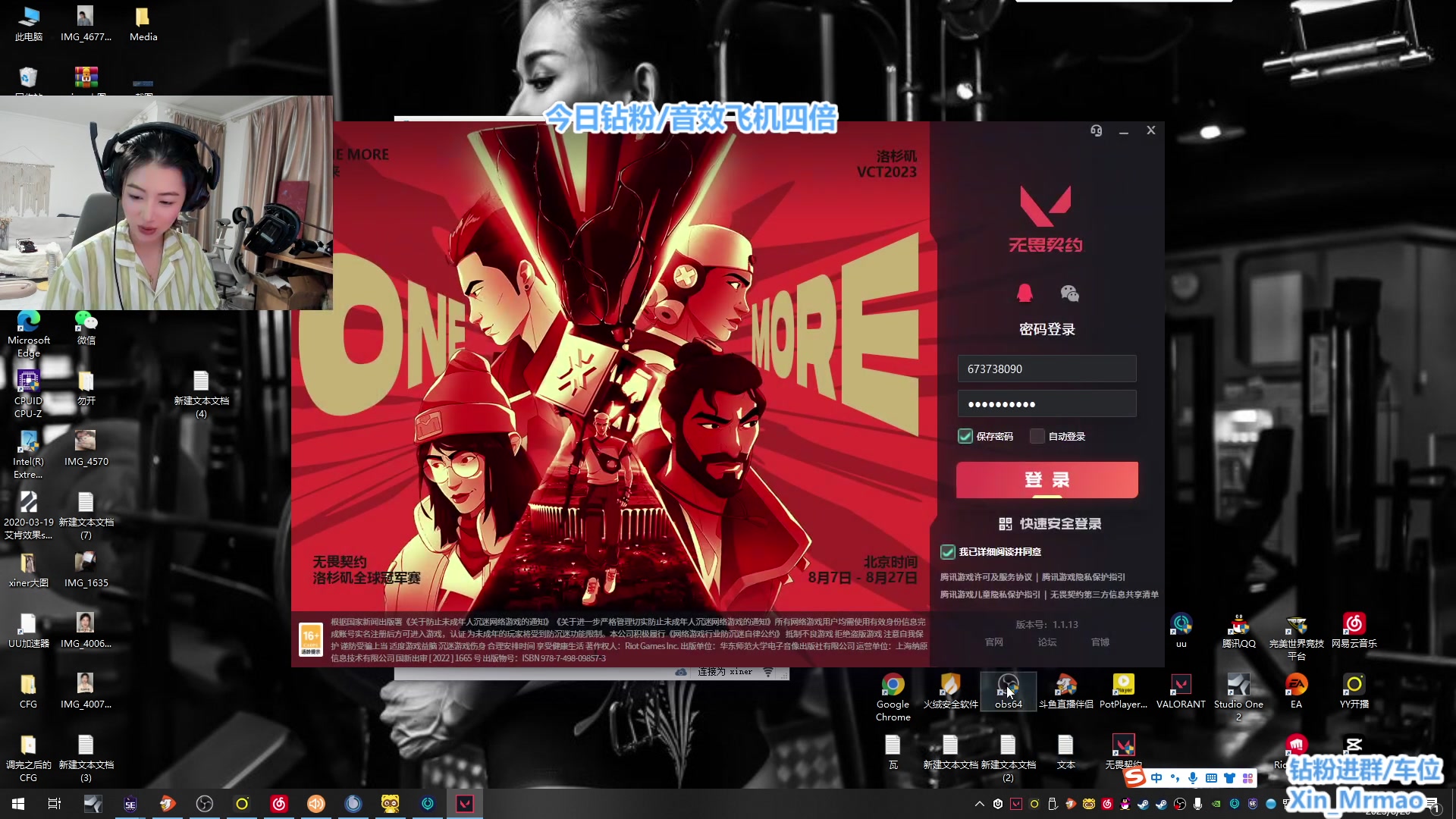Open 无畏契约第三方信息共享清单 link
This screenshot has height=819, width=1456.
1104,595
